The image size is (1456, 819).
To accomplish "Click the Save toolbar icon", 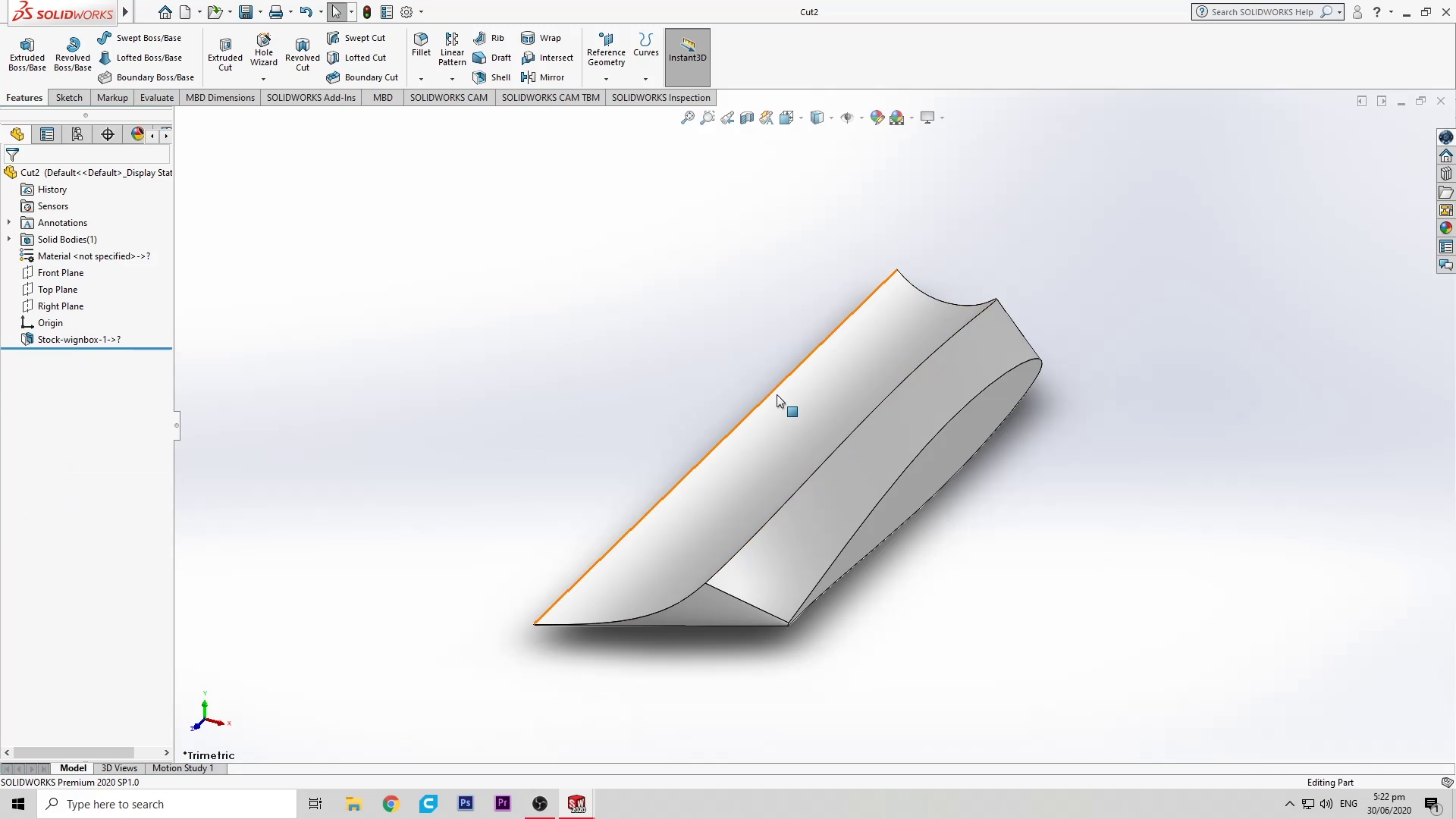I will 245,12.
